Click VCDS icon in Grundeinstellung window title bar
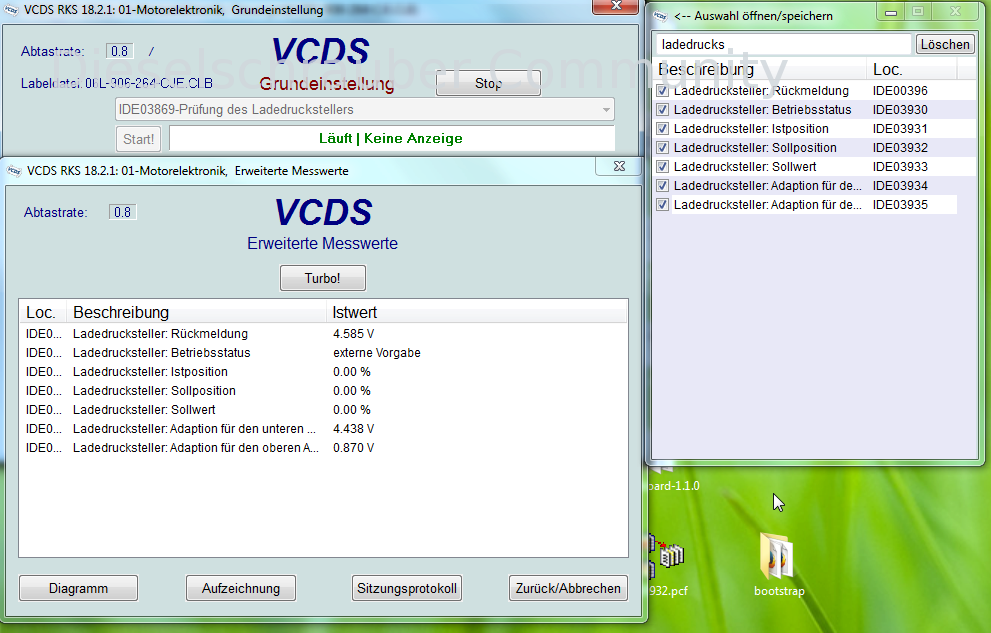This screenshot has width=991, height=633. [11, 10]
